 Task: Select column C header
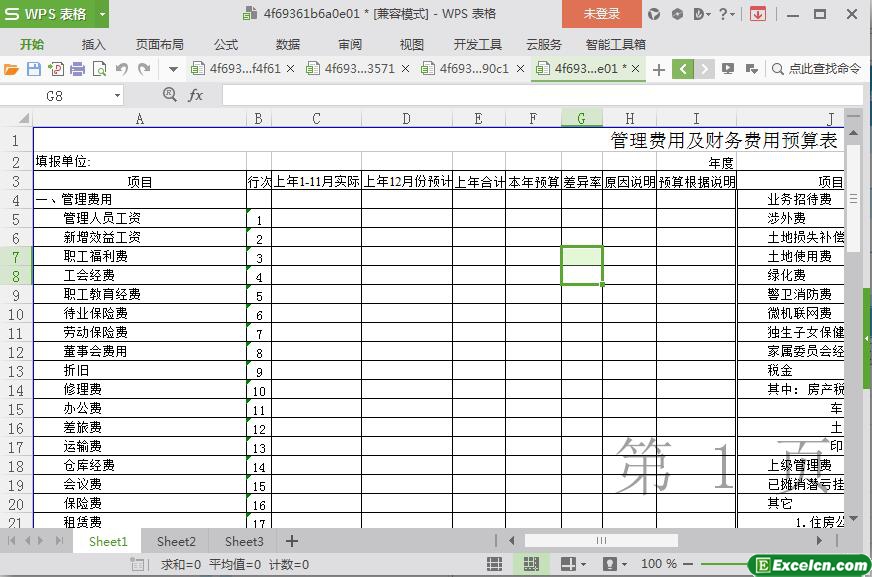click(316, 118)
